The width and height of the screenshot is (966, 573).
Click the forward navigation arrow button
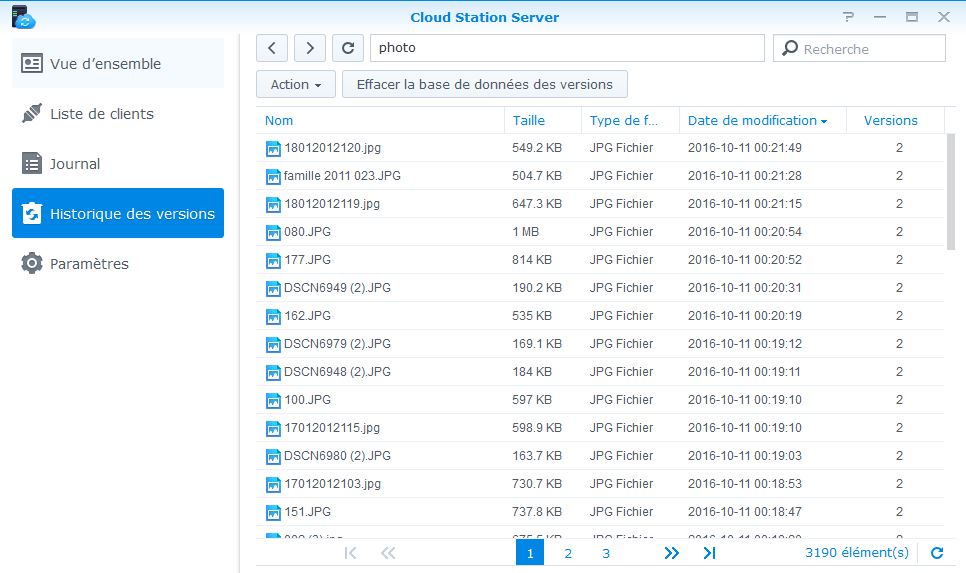(310, 48)
